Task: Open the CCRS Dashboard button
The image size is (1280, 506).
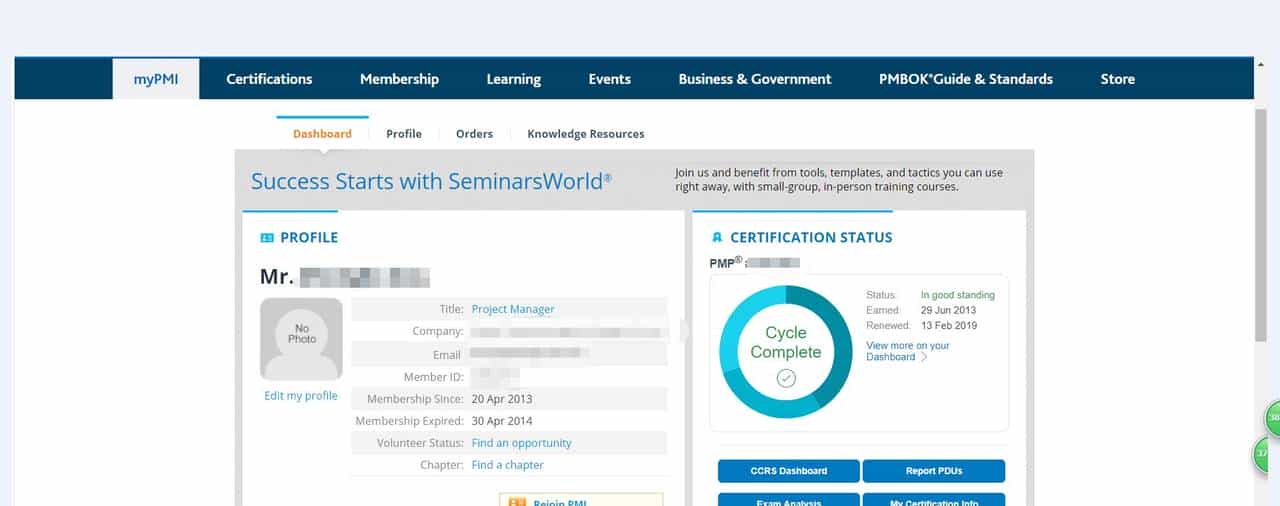Action: click(x=789, y=471)
